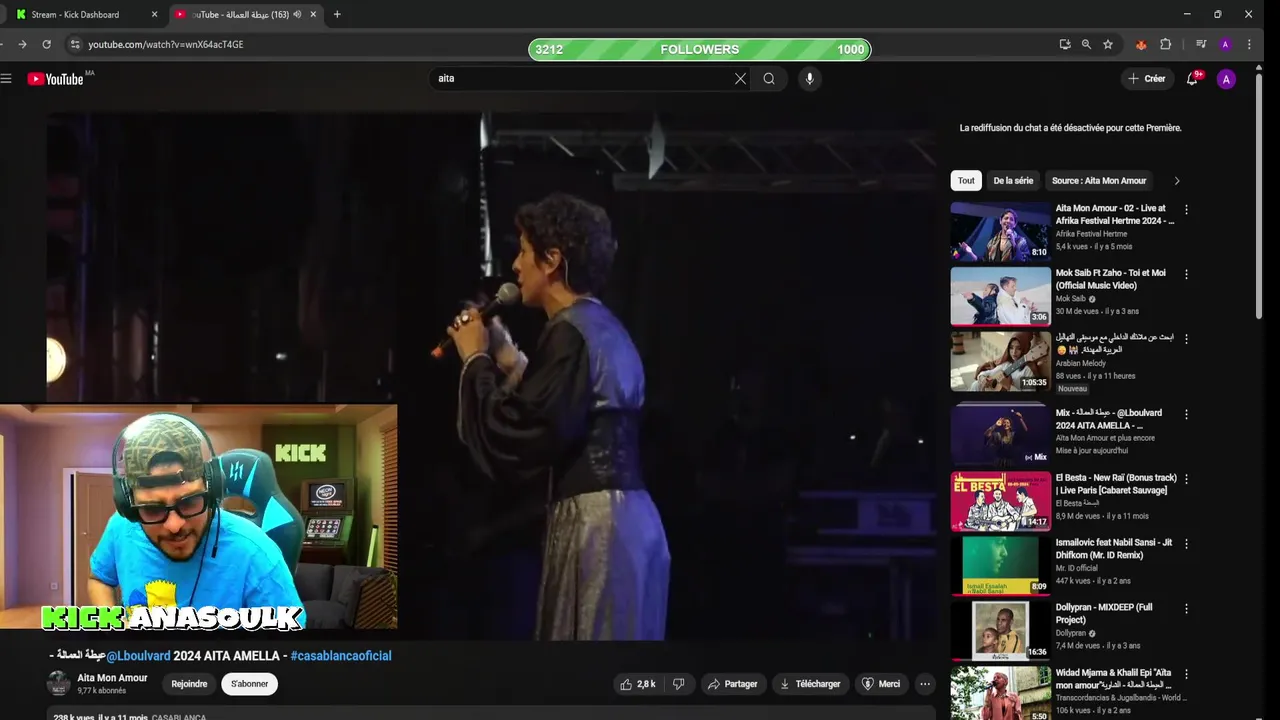
Task: Close the YouTube tab
Action: (x=313, y=14)
